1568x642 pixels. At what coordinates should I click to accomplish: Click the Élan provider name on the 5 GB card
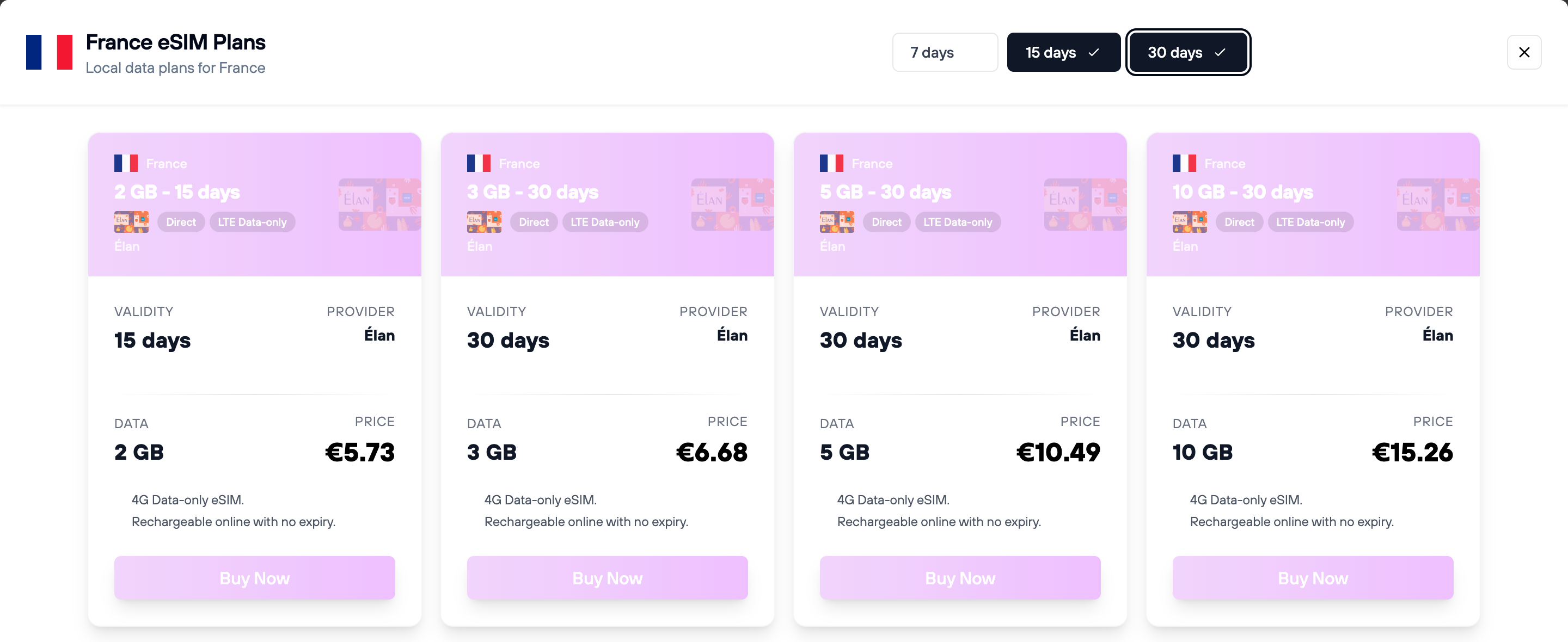(x=1085, y=335)
